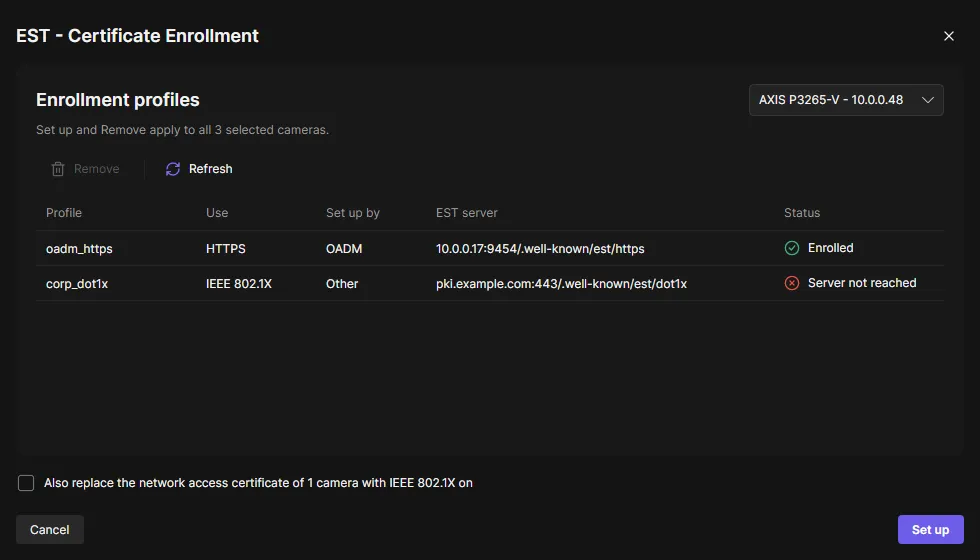The height and width of the screenshot is (560, 980).
Task: Click the checkbox label about IEEE 802.1X
Action: coord(258,483)
